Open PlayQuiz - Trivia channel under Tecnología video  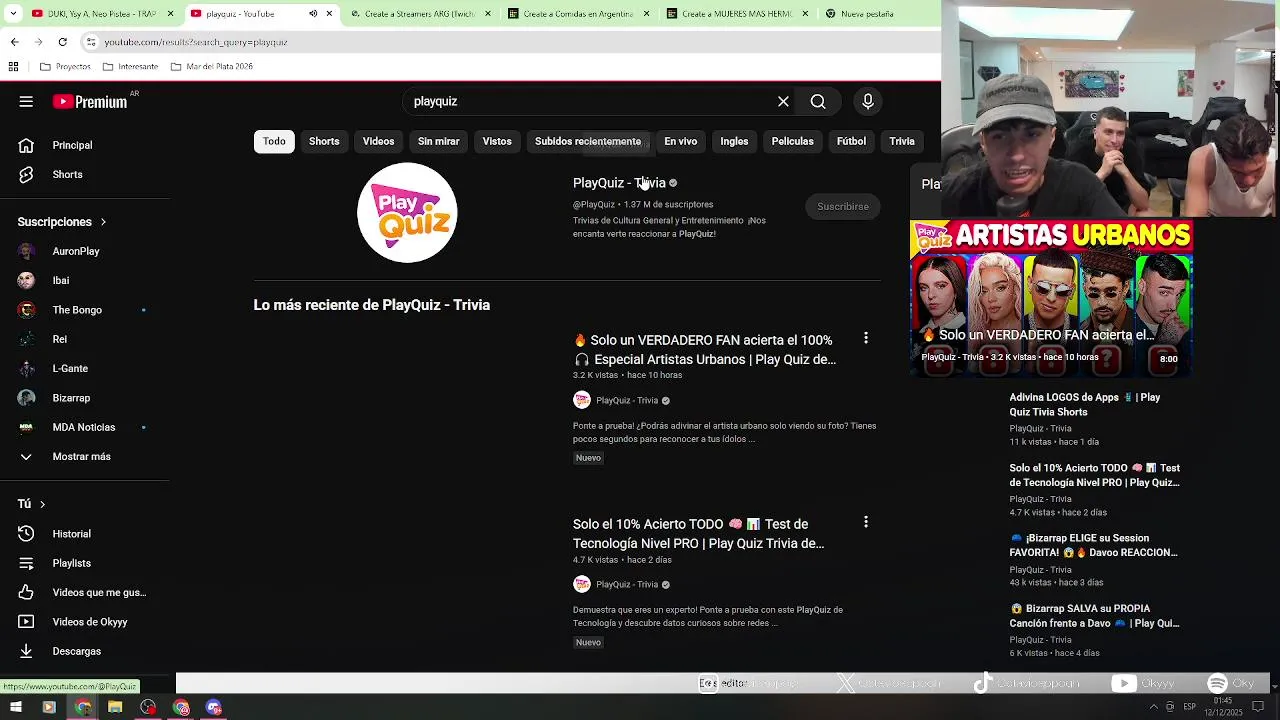[627, 584]
